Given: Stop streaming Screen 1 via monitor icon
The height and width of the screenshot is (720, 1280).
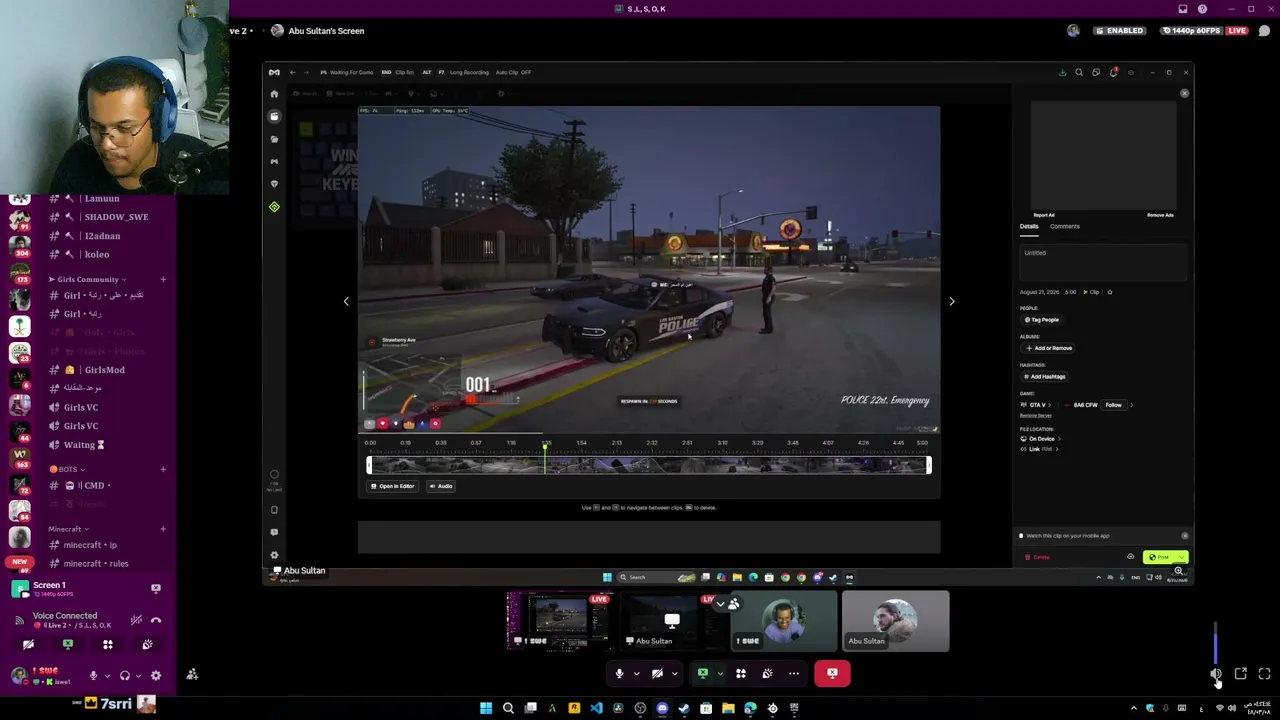Looking at the screenshot, I should click(x=156, y=589).
